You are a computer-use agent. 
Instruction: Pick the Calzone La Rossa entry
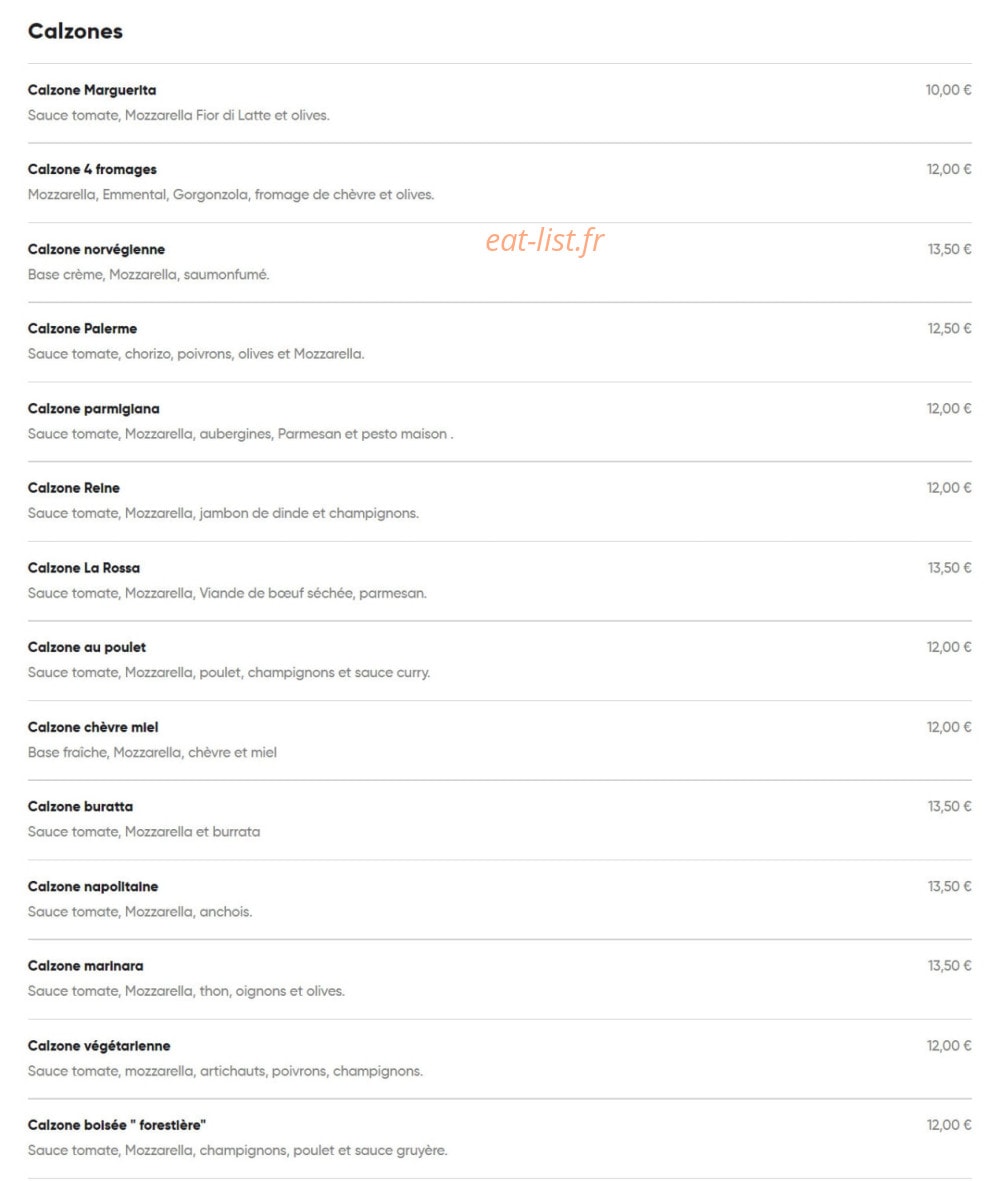click(x=84, y=568)
